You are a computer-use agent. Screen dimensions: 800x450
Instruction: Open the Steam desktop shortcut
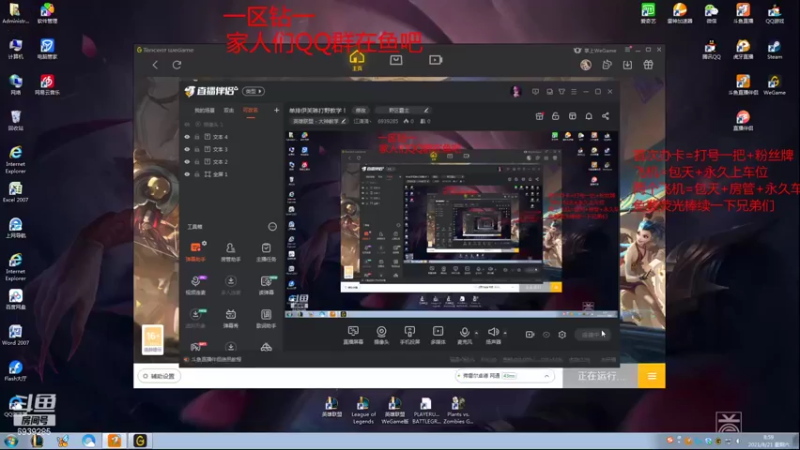(x=774, y=50)
